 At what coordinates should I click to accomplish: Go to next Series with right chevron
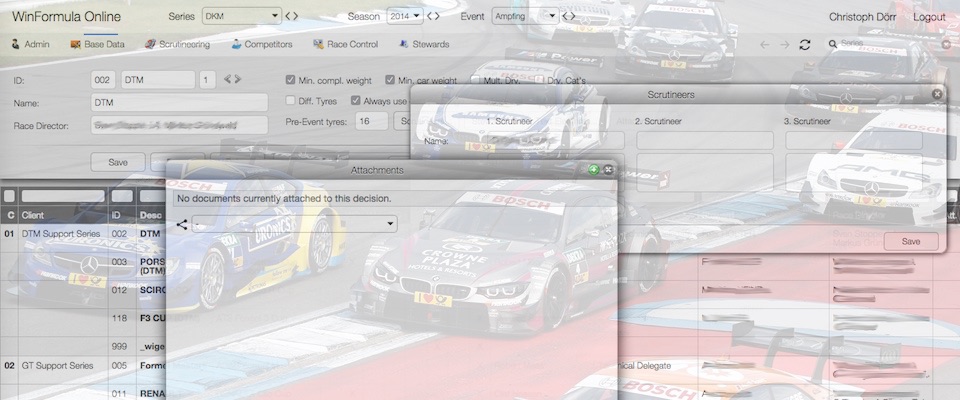click(295, 17)
